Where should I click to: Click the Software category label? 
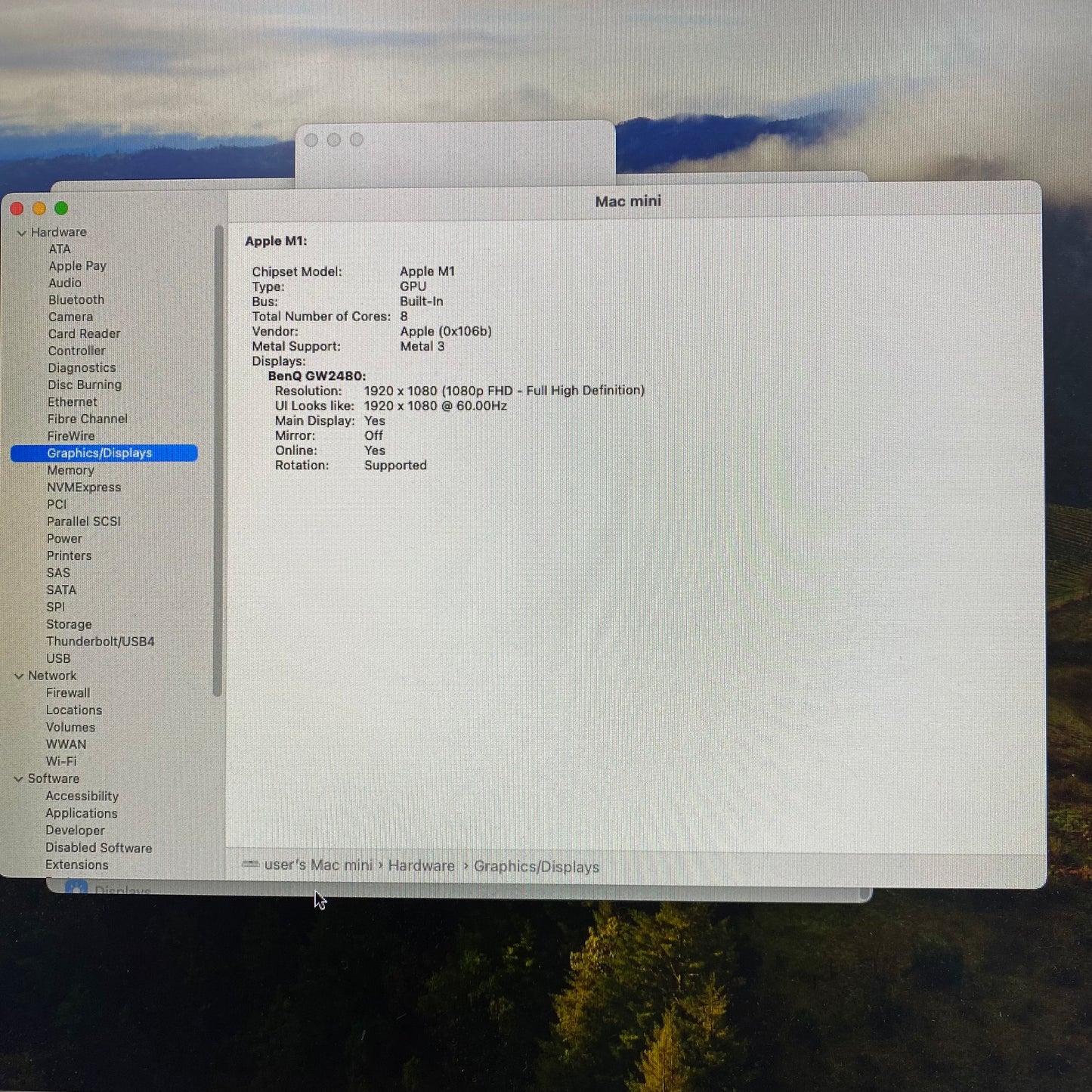pos(54,779)
